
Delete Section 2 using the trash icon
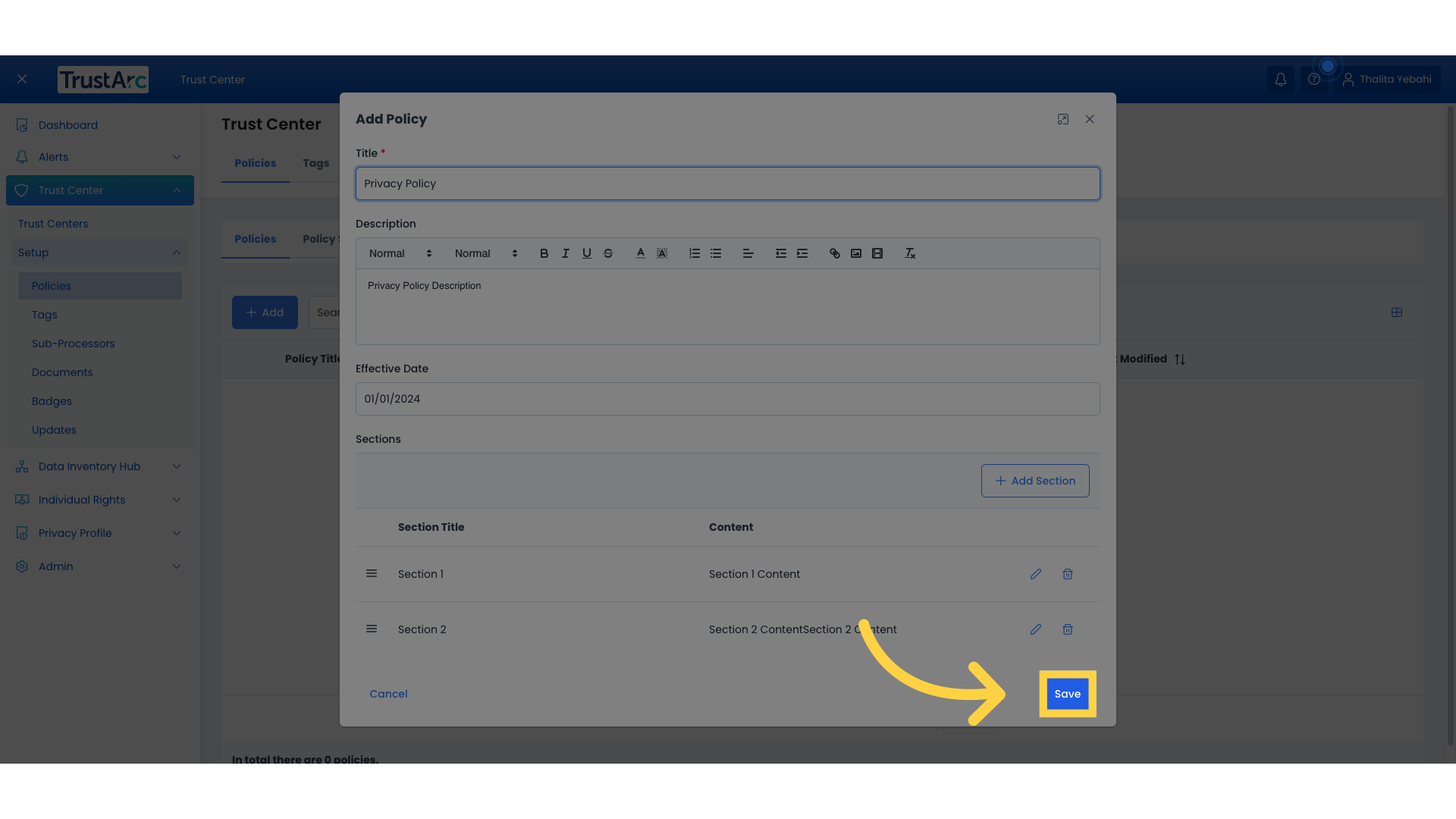1068,629
